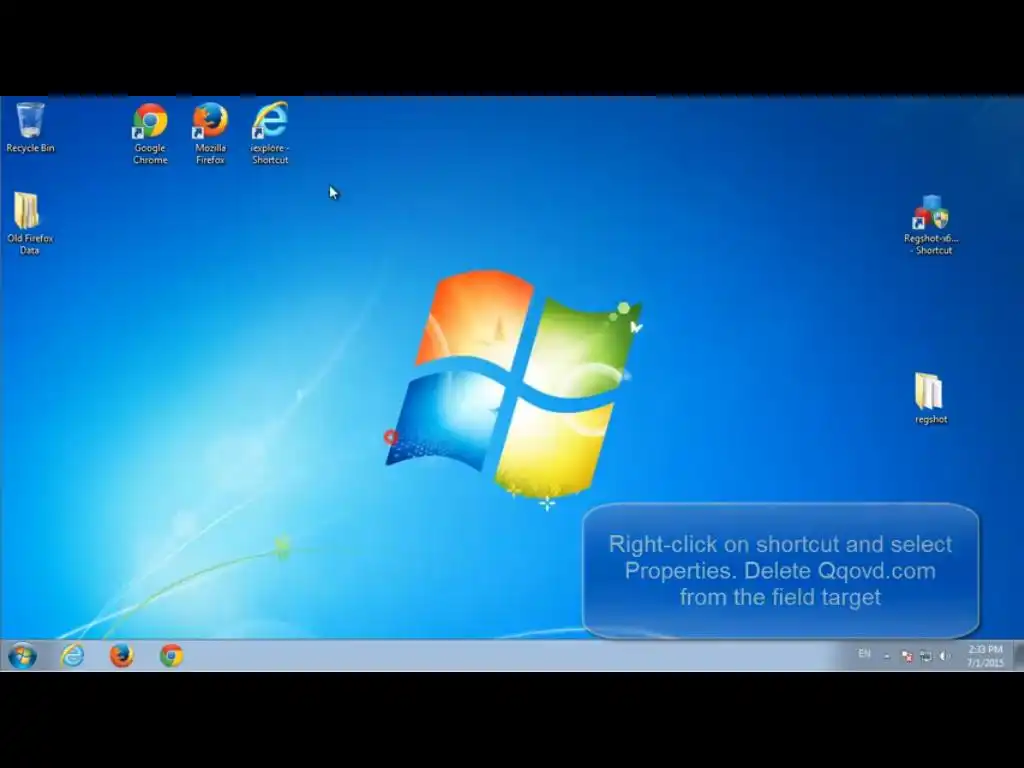1024x768 pixels.
Task: Open the taskbar clock showing 2:33 PM
Action: click(x=985, y=656)
